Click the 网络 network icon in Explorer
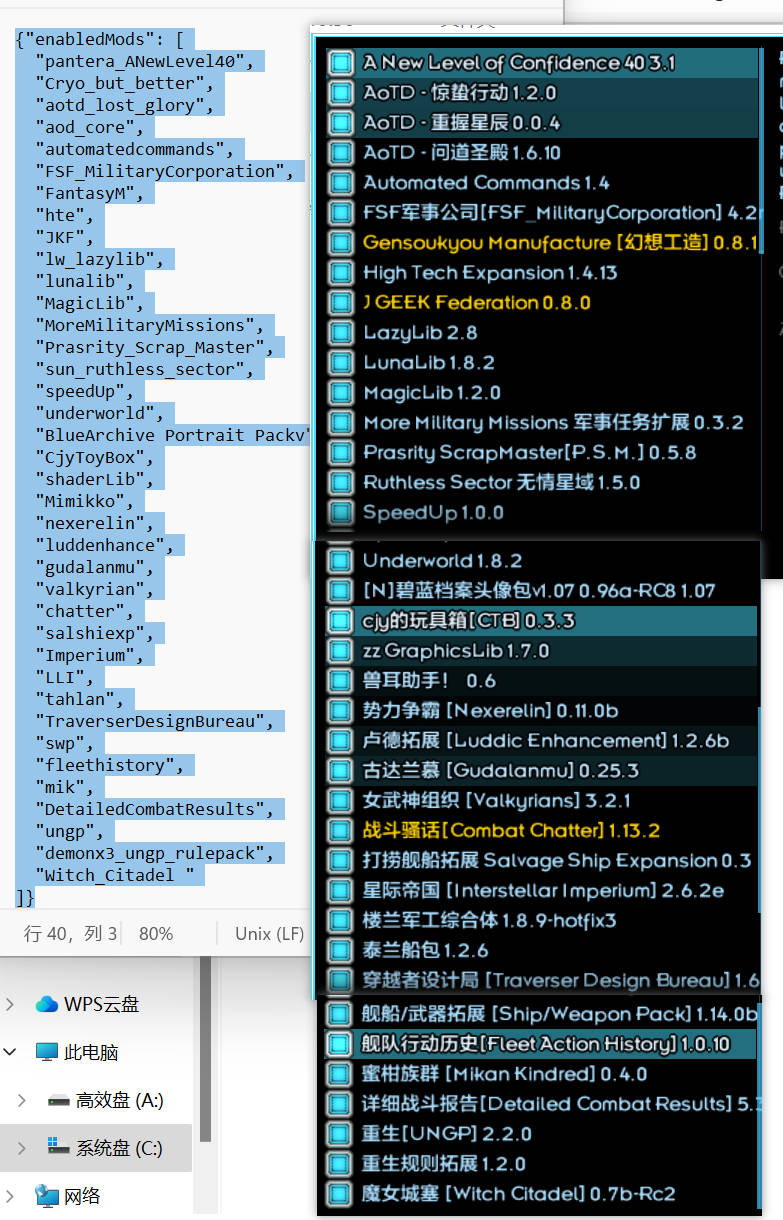 pos(46,1196)
